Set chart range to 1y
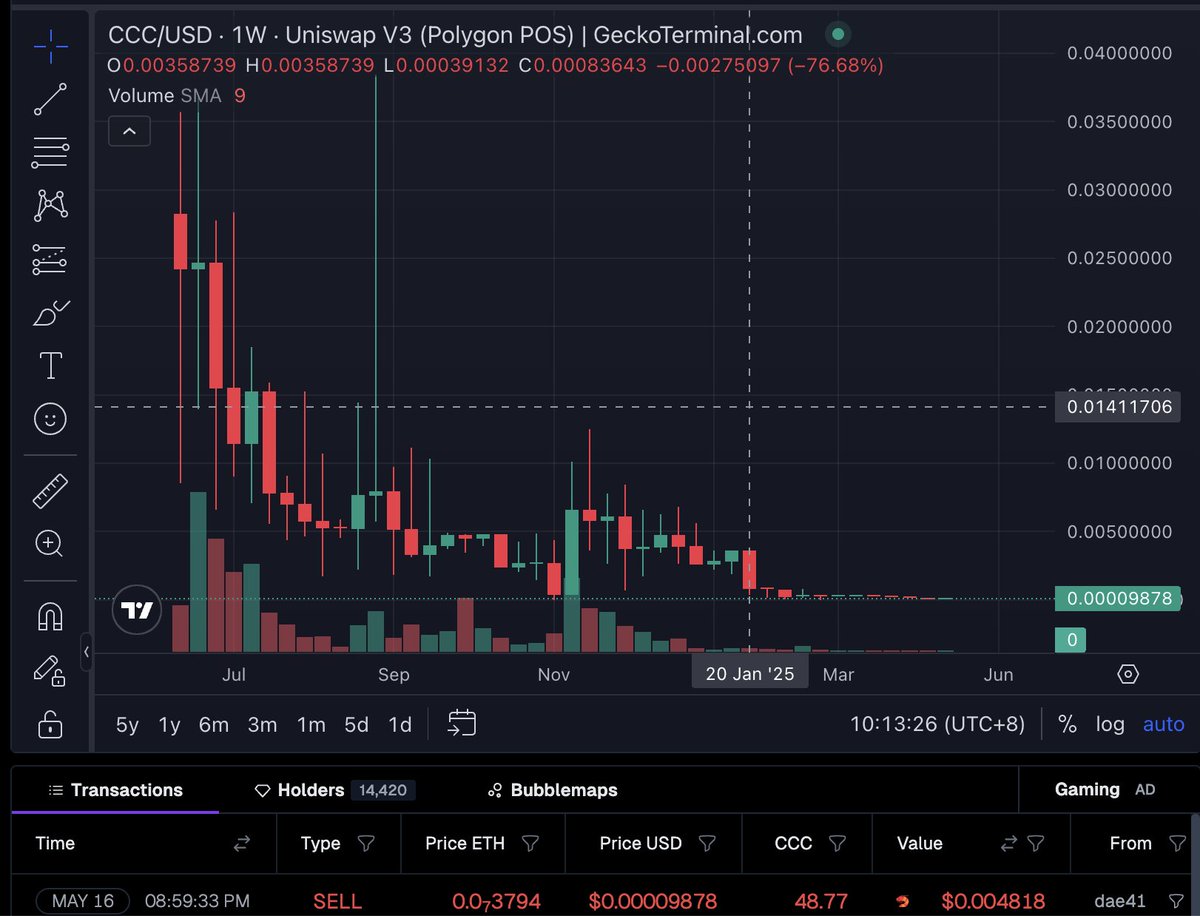 tap(170, 725)
